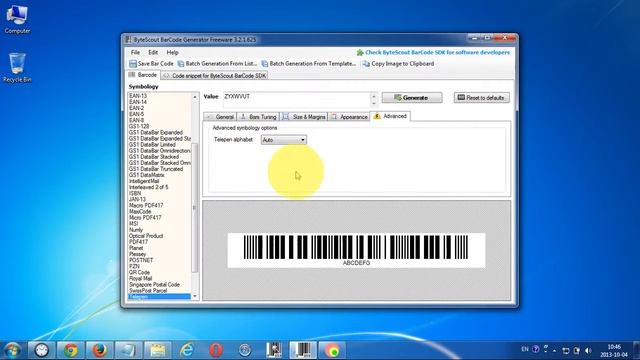Screen dimensions: 640x360
Task: Select Optical Product symbology
Action: click(146, 236)
